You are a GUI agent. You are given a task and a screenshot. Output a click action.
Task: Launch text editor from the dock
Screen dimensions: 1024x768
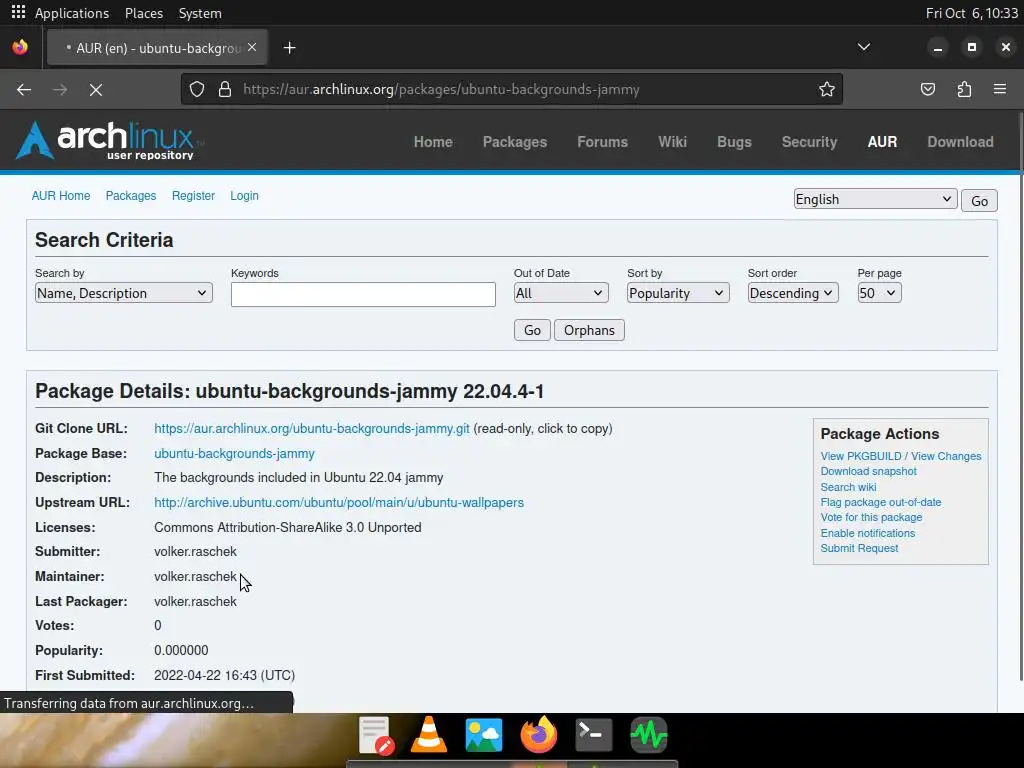[x=376, y=735]
